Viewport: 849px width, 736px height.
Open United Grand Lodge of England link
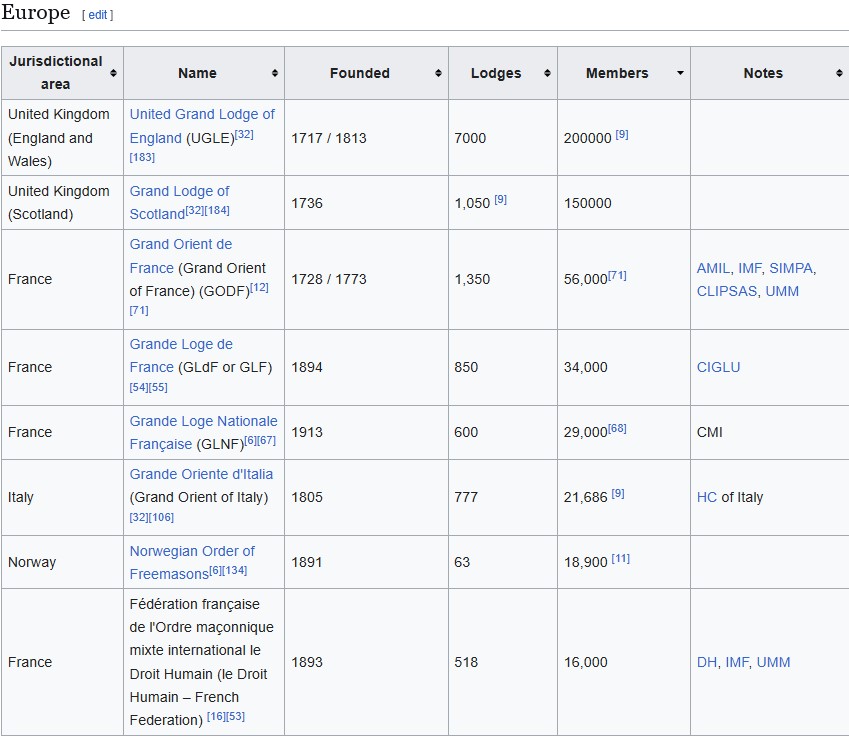coord(202,126)
